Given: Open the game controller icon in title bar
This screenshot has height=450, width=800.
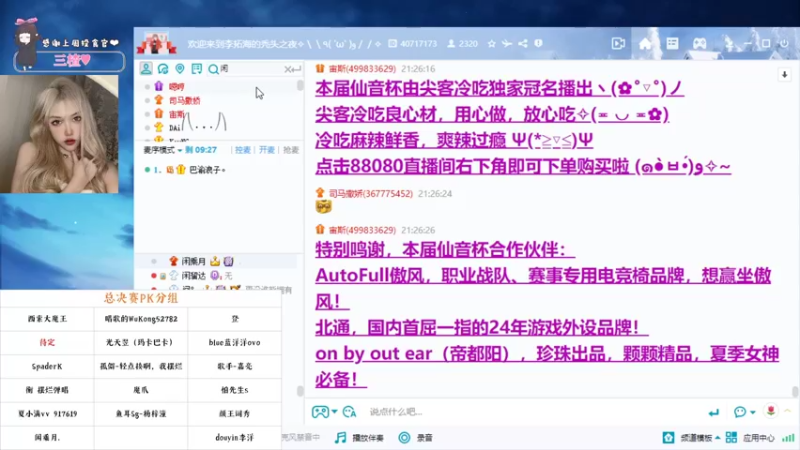Looking at the screenshot, I should point(699,44).
